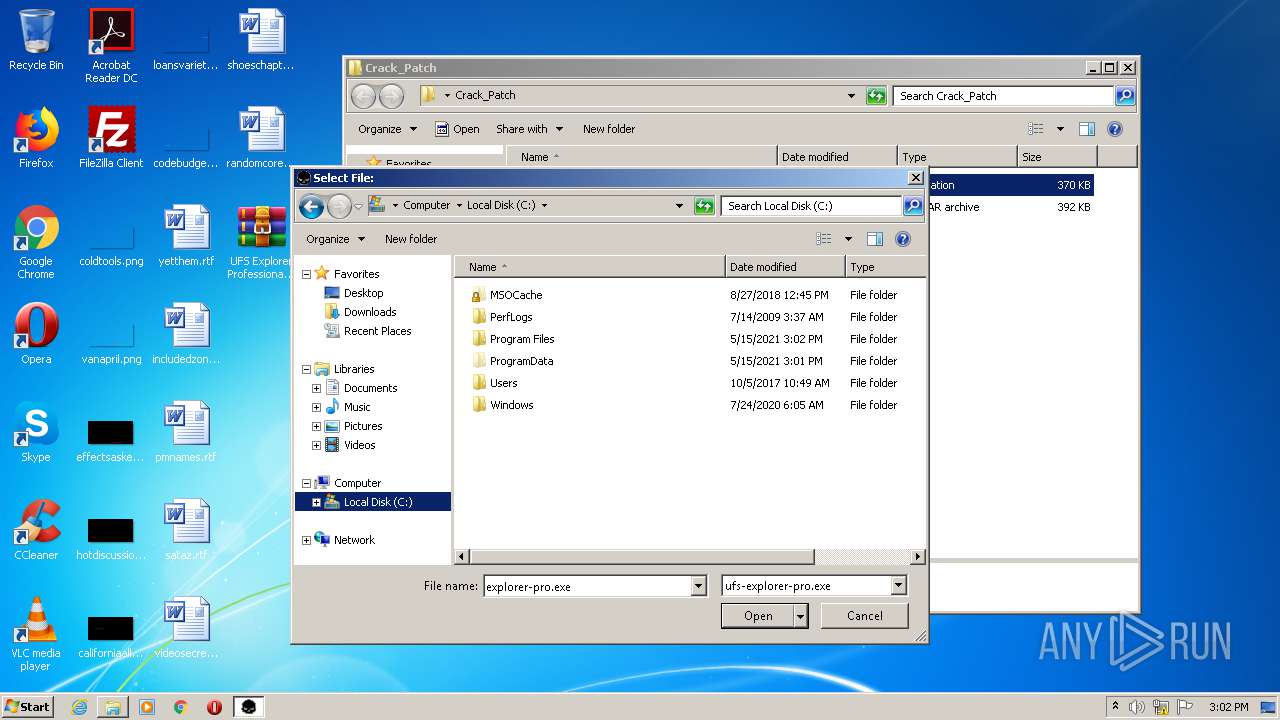Sort by Date modified column header in dialog
The height and width of the screenshot is (720, 1280).
pos(785,267)
